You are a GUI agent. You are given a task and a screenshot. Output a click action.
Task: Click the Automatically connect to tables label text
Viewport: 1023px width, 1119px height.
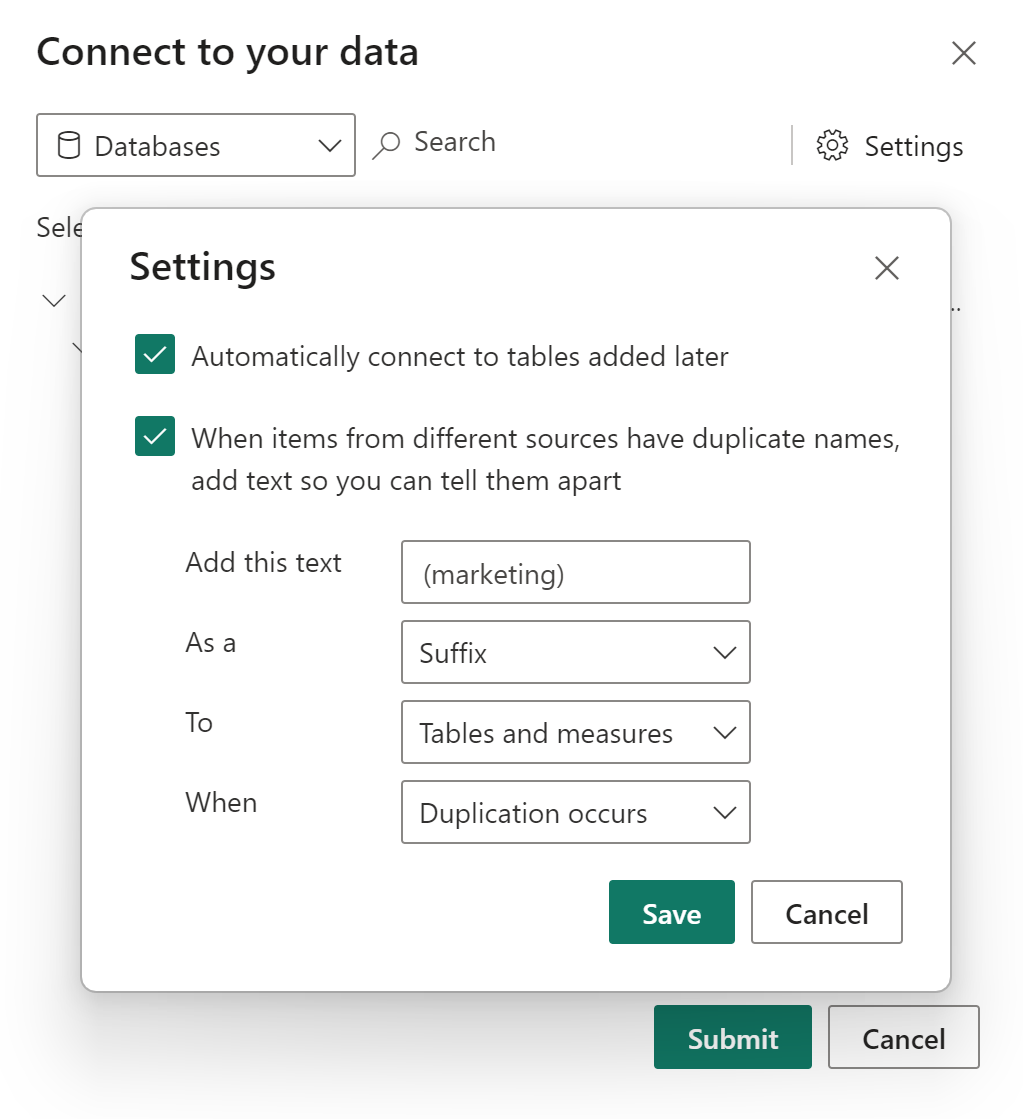click(460, 356)
